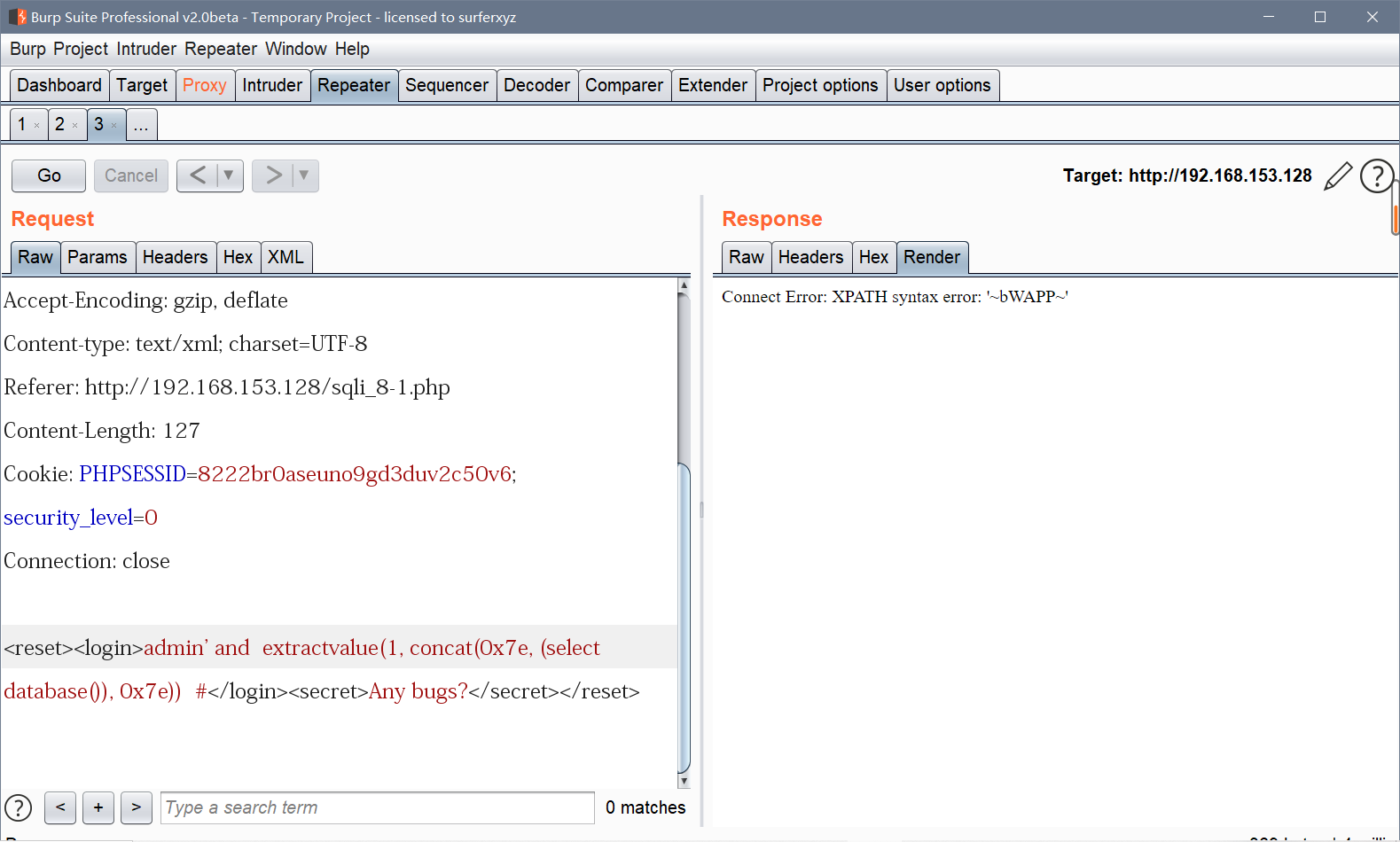
Task: Open the Dashboard tab
Action: coord(59,85)
